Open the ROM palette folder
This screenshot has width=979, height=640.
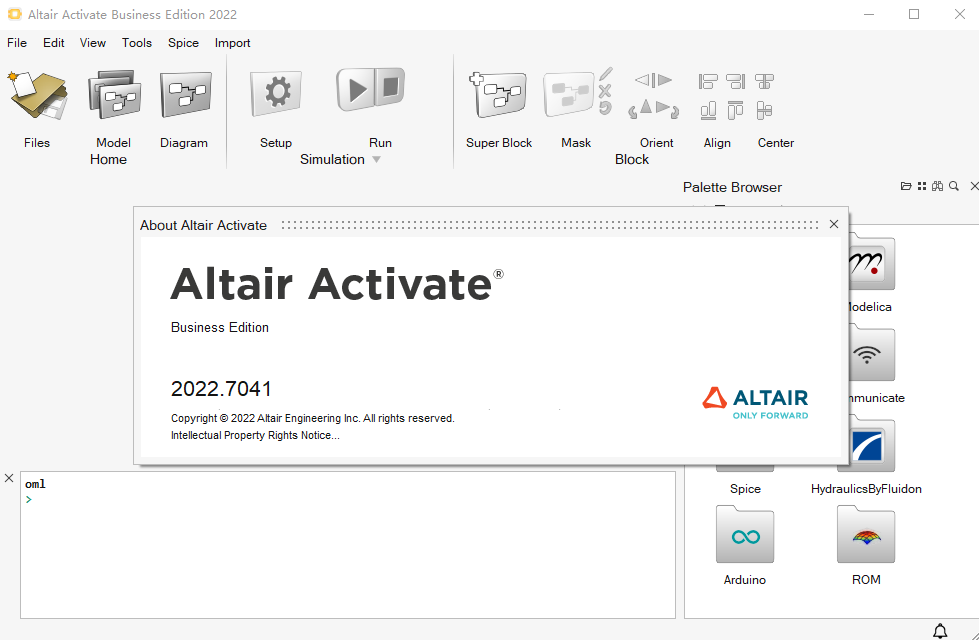[866, 535]
